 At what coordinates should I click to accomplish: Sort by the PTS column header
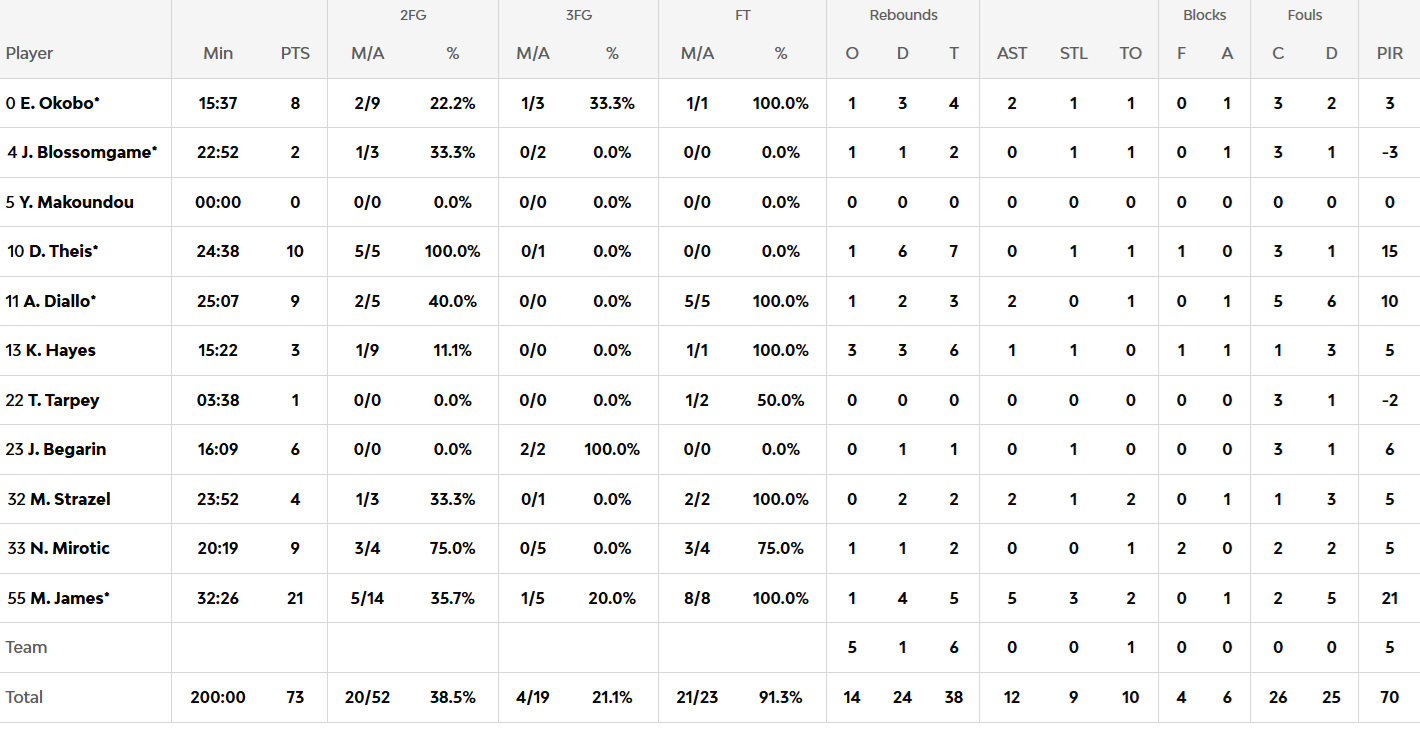pos(295,53)
